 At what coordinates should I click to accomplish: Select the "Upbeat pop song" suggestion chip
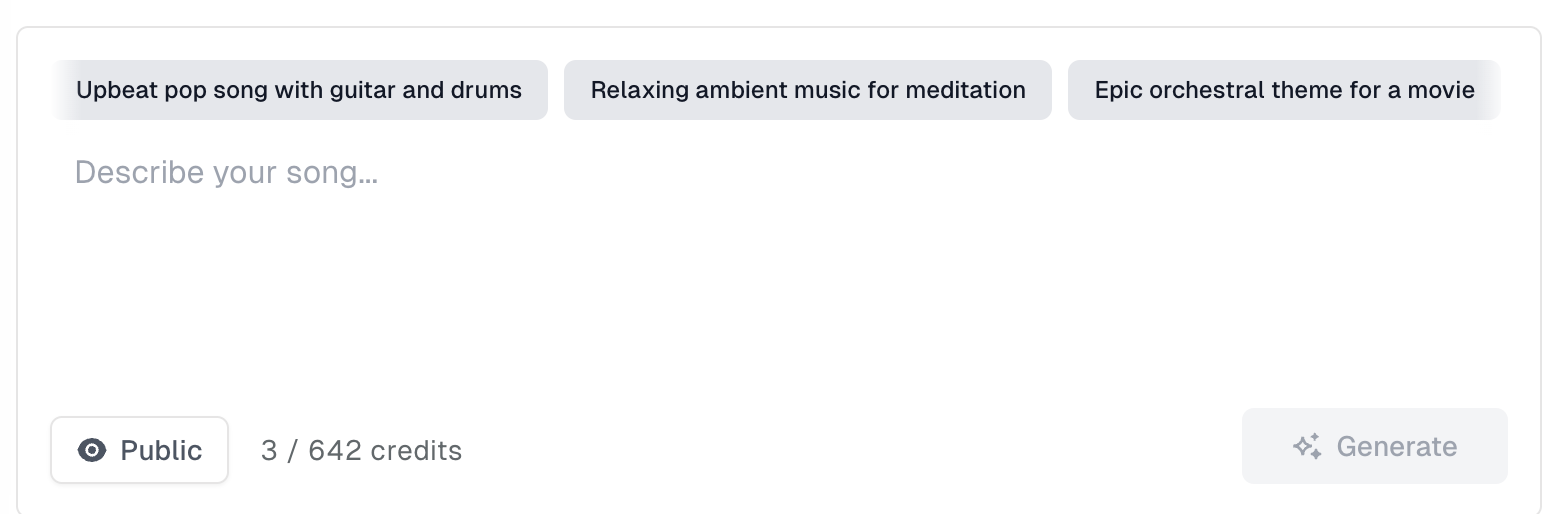[299, 90]
